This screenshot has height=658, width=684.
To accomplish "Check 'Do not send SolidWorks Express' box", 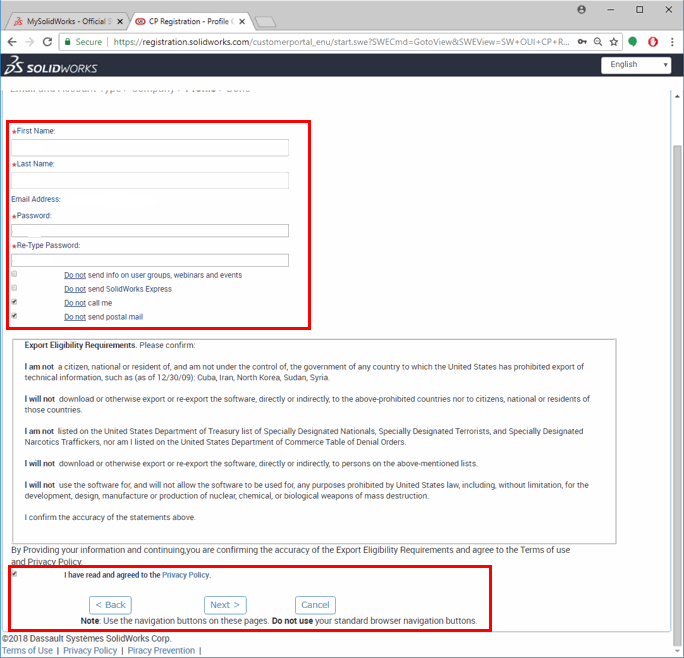I will coord(14,288).
